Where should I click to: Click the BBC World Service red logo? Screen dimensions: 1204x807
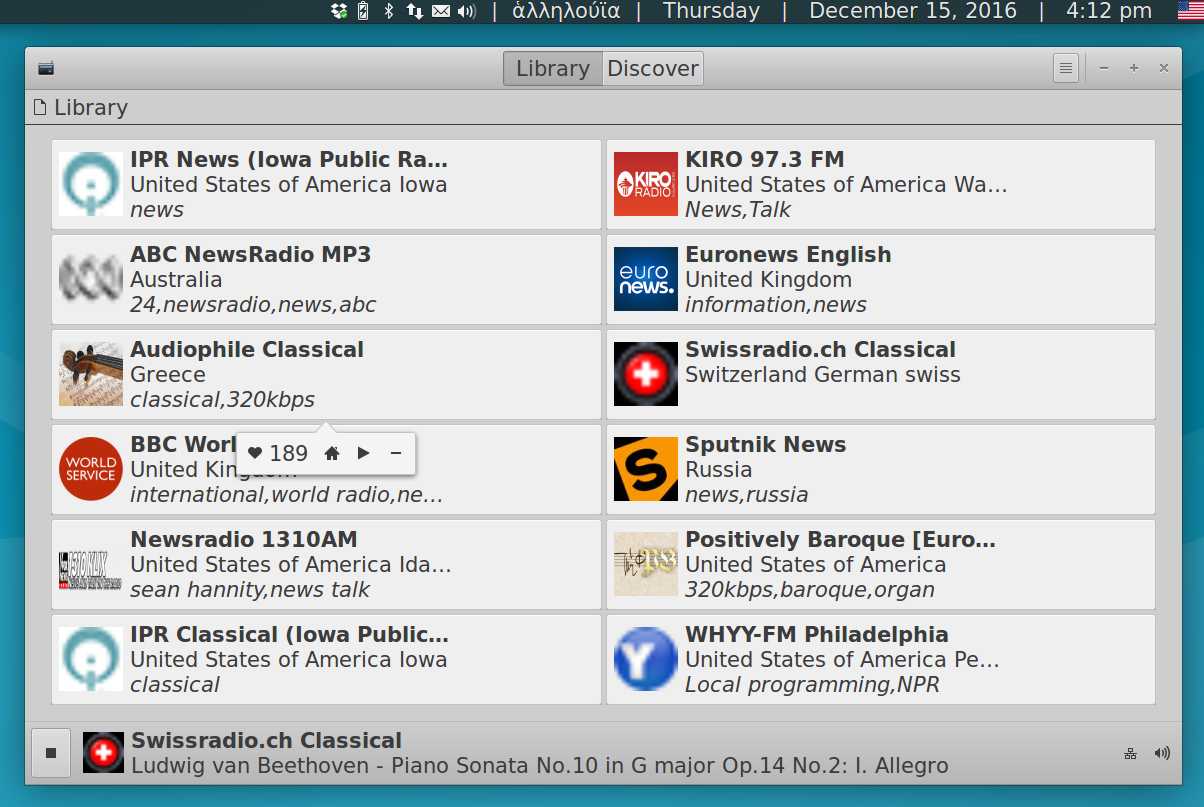[91, 469]
